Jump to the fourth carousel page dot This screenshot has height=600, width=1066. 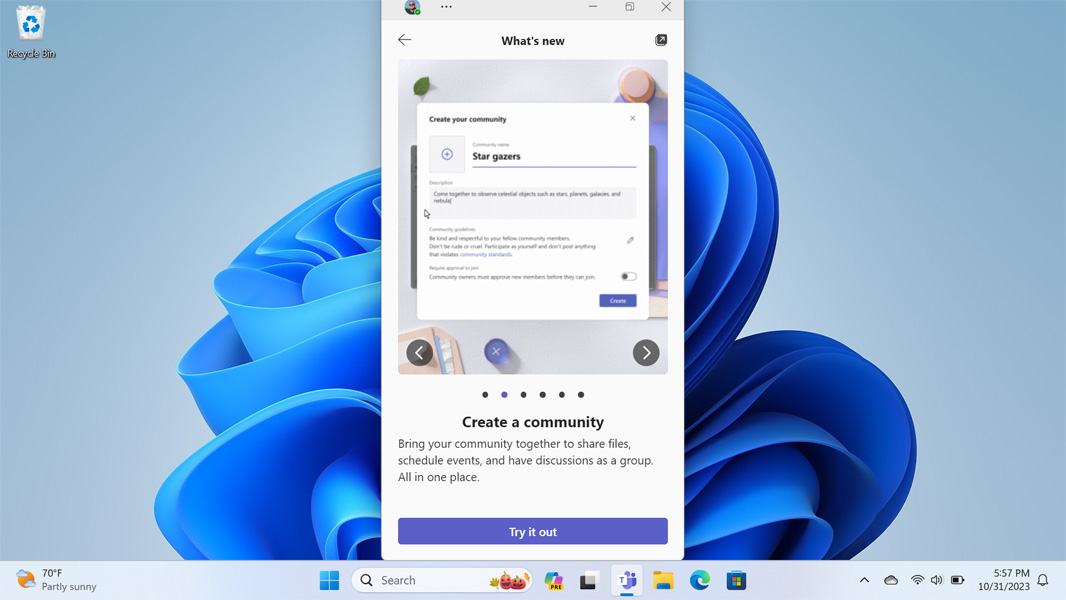(543, 395)
